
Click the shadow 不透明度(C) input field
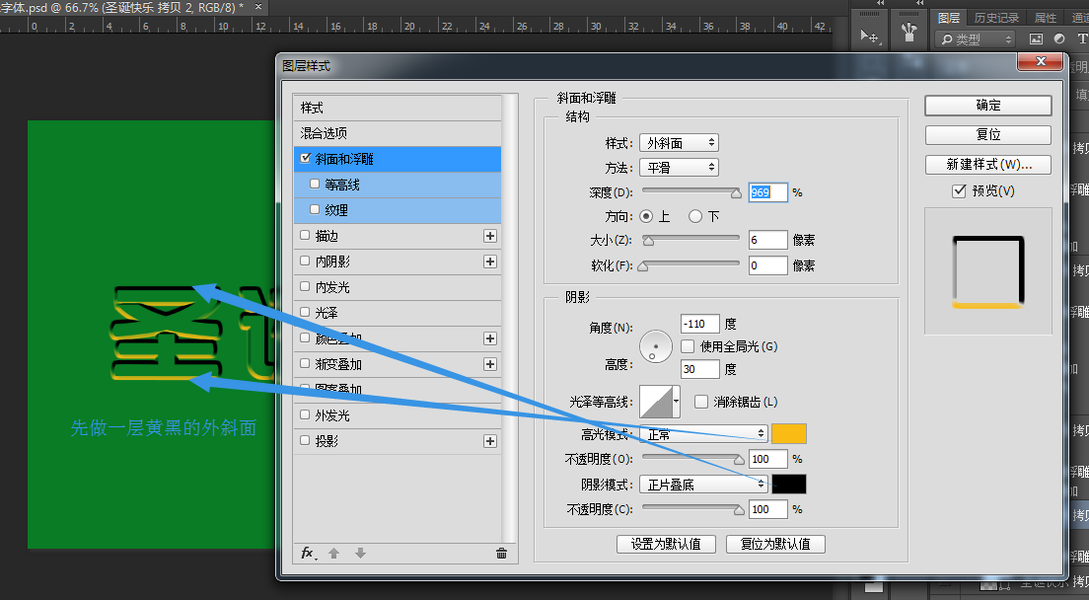tap(768, 509)
